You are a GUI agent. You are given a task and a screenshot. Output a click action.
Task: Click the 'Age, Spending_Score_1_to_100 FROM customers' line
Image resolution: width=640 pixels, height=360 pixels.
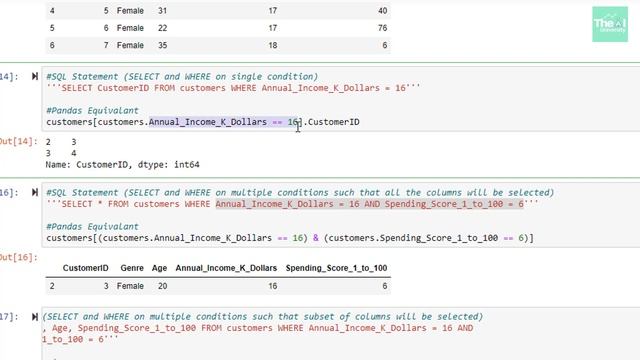(258, 328)
